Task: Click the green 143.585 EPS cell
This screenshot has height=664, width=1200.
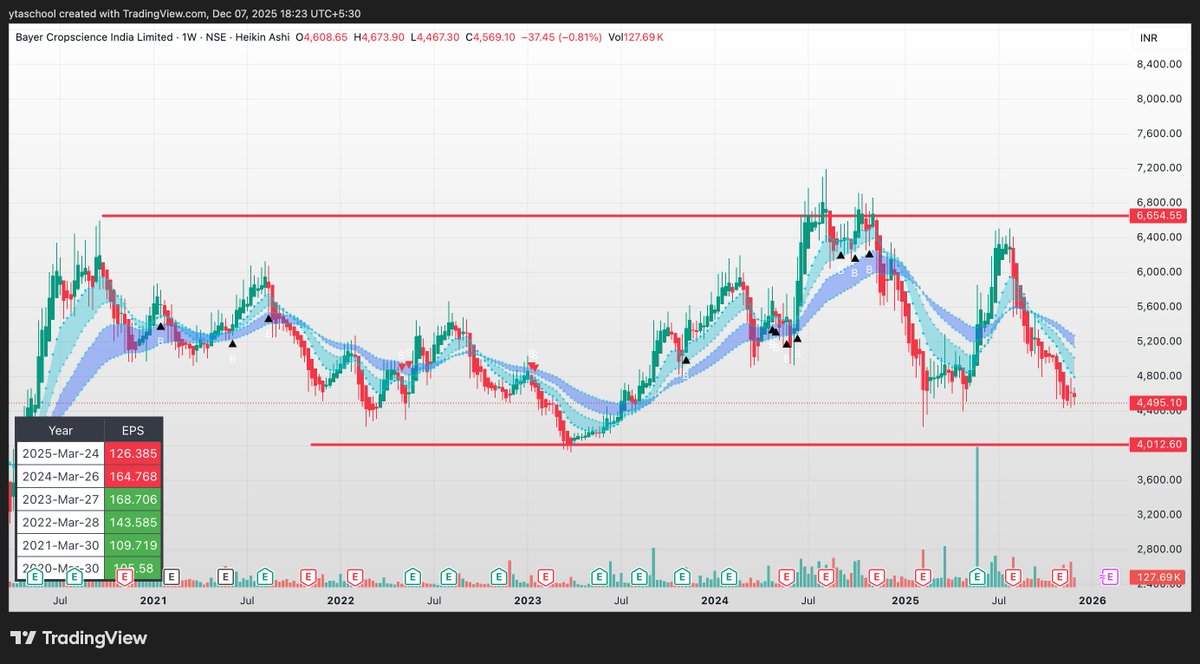Action: [133, 521]
